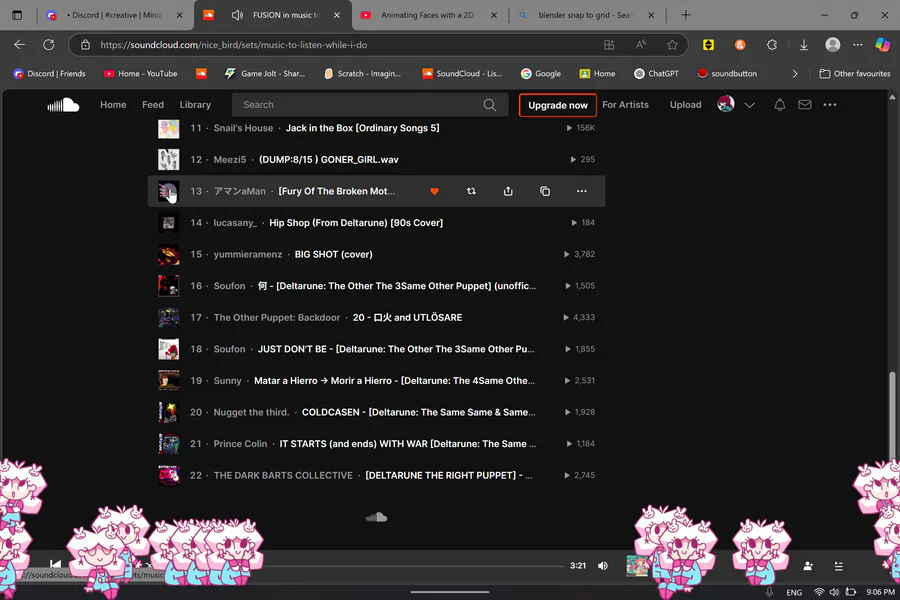The width and height of the screenshot is (900, 600).
Task: Play BIG SHOT (cover) track thumbnail
Action: [x=169, y=254]
